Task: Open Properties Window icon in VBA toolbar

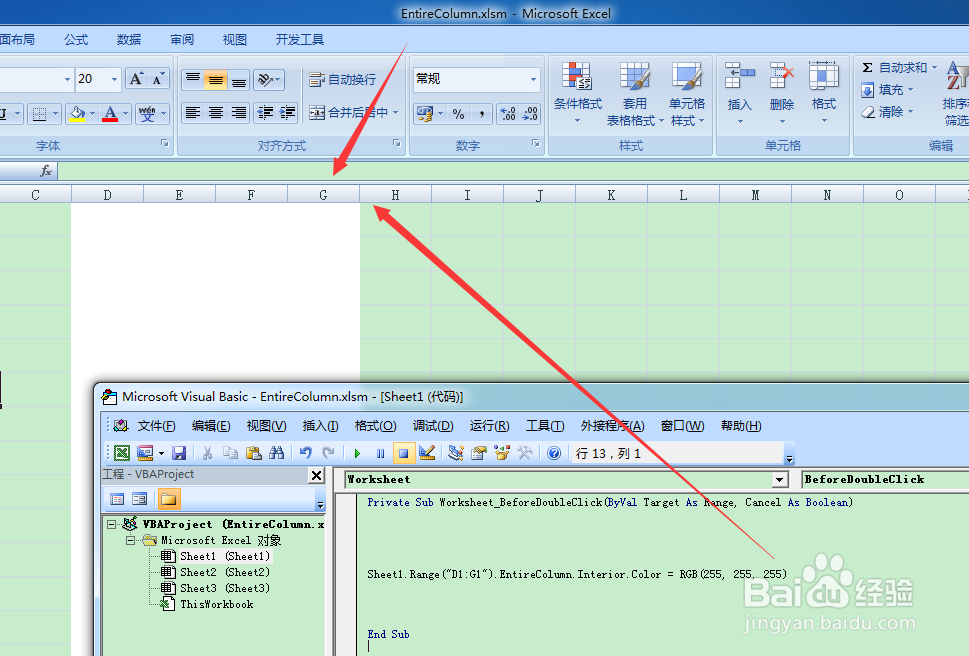Action: pos(479,453)
